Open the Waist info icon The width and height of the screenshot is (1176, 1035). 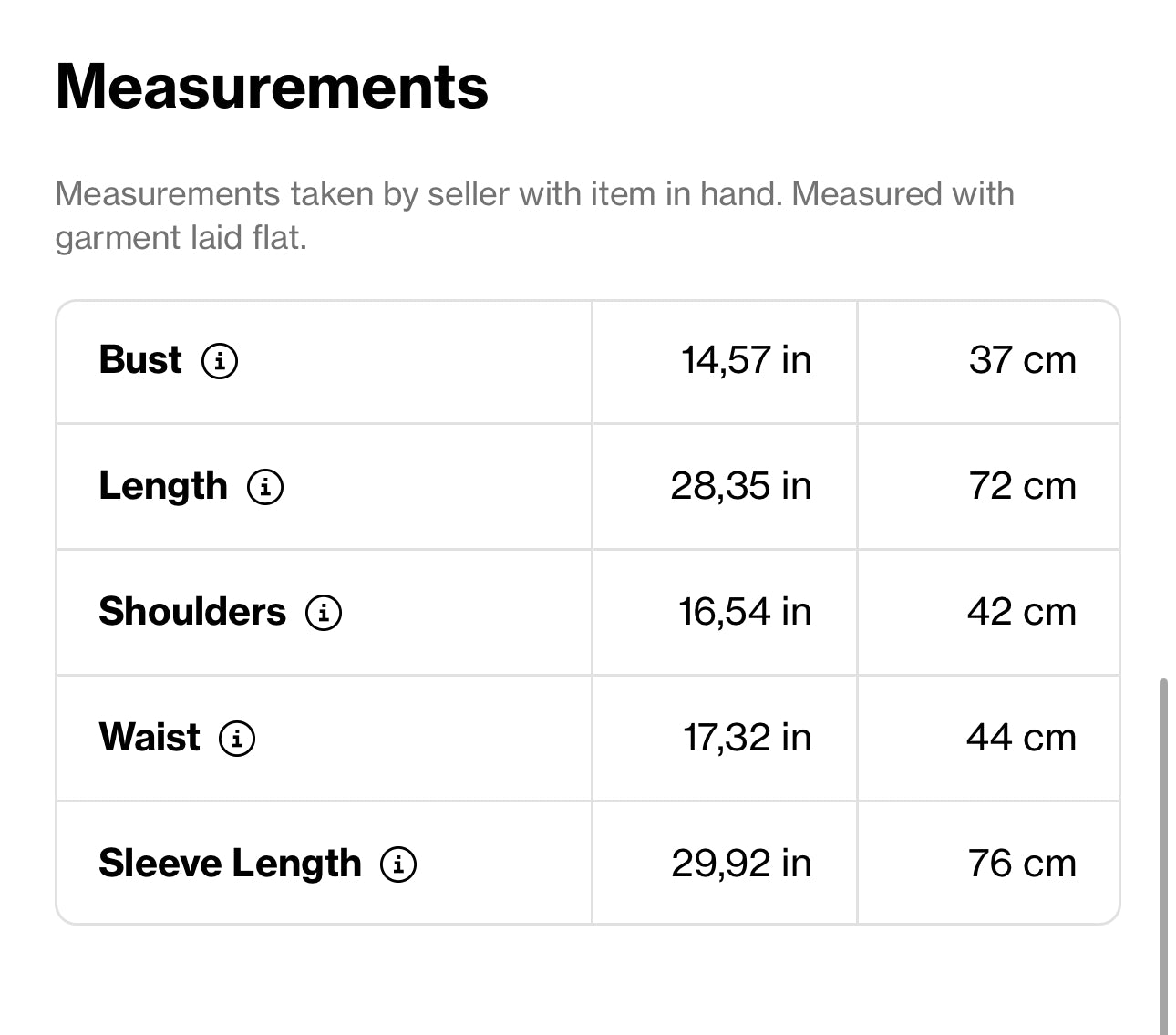[x=237, y=739]
